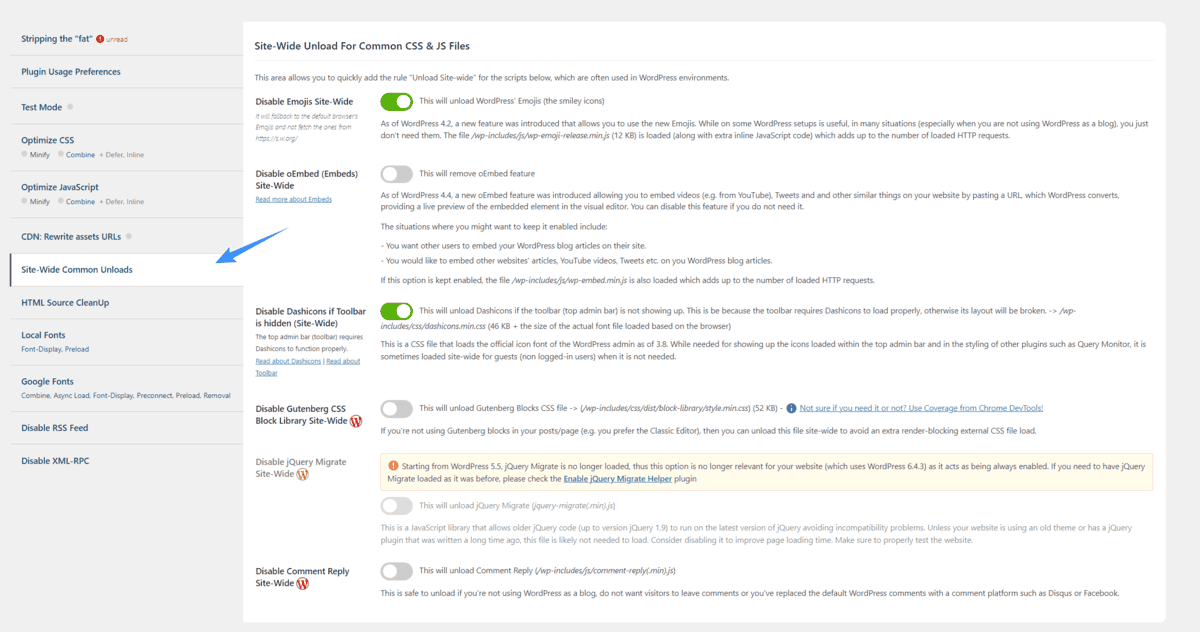Click the Disable Emojis Site-Wide label
The width and height of the screenshot is (1200, 632).
tap(304, 101)
